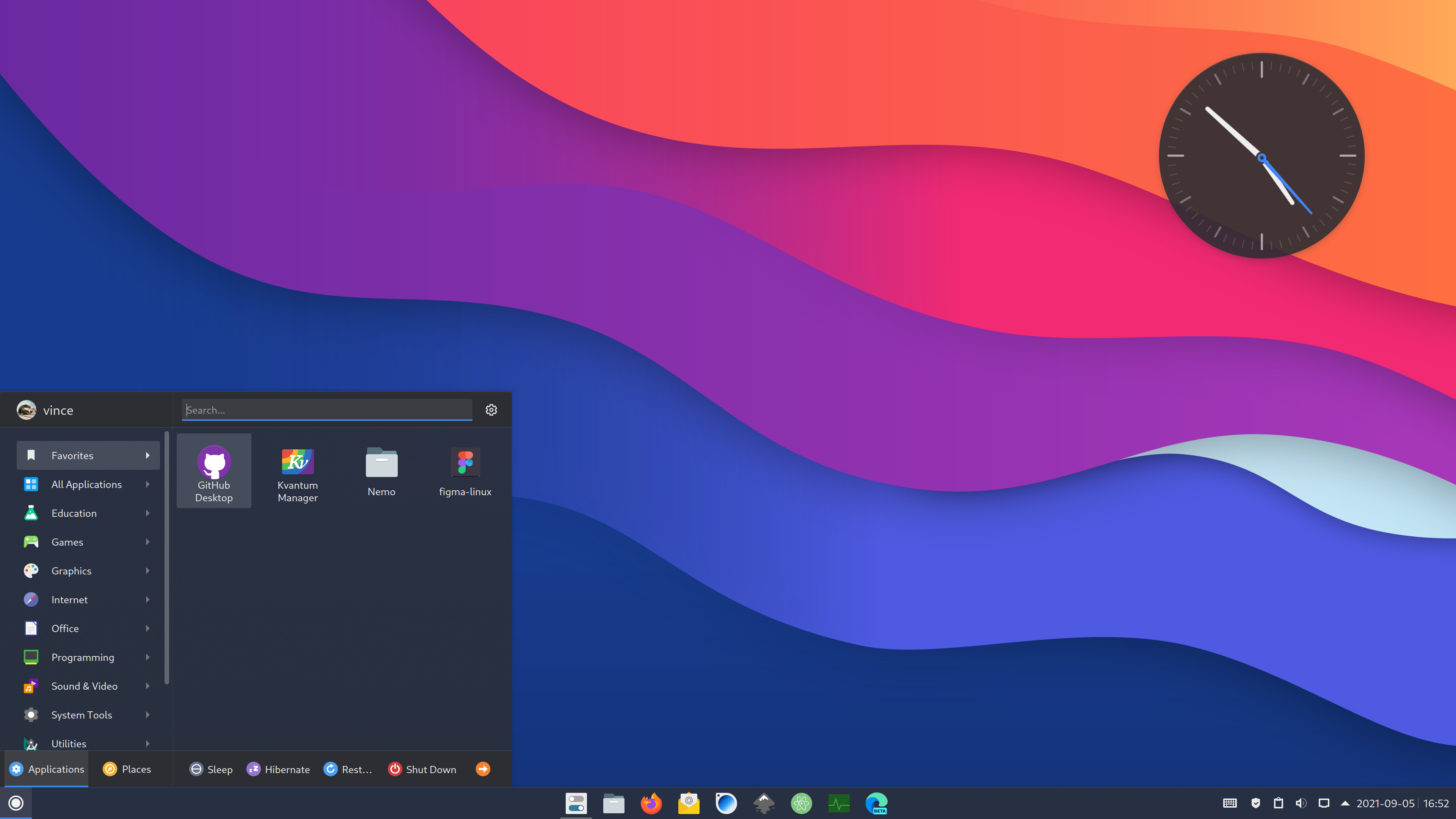This screenshot has height=819, width=1456.
Task: Select Favorites category
Action: pyautogui.click(x=88, y=455)
